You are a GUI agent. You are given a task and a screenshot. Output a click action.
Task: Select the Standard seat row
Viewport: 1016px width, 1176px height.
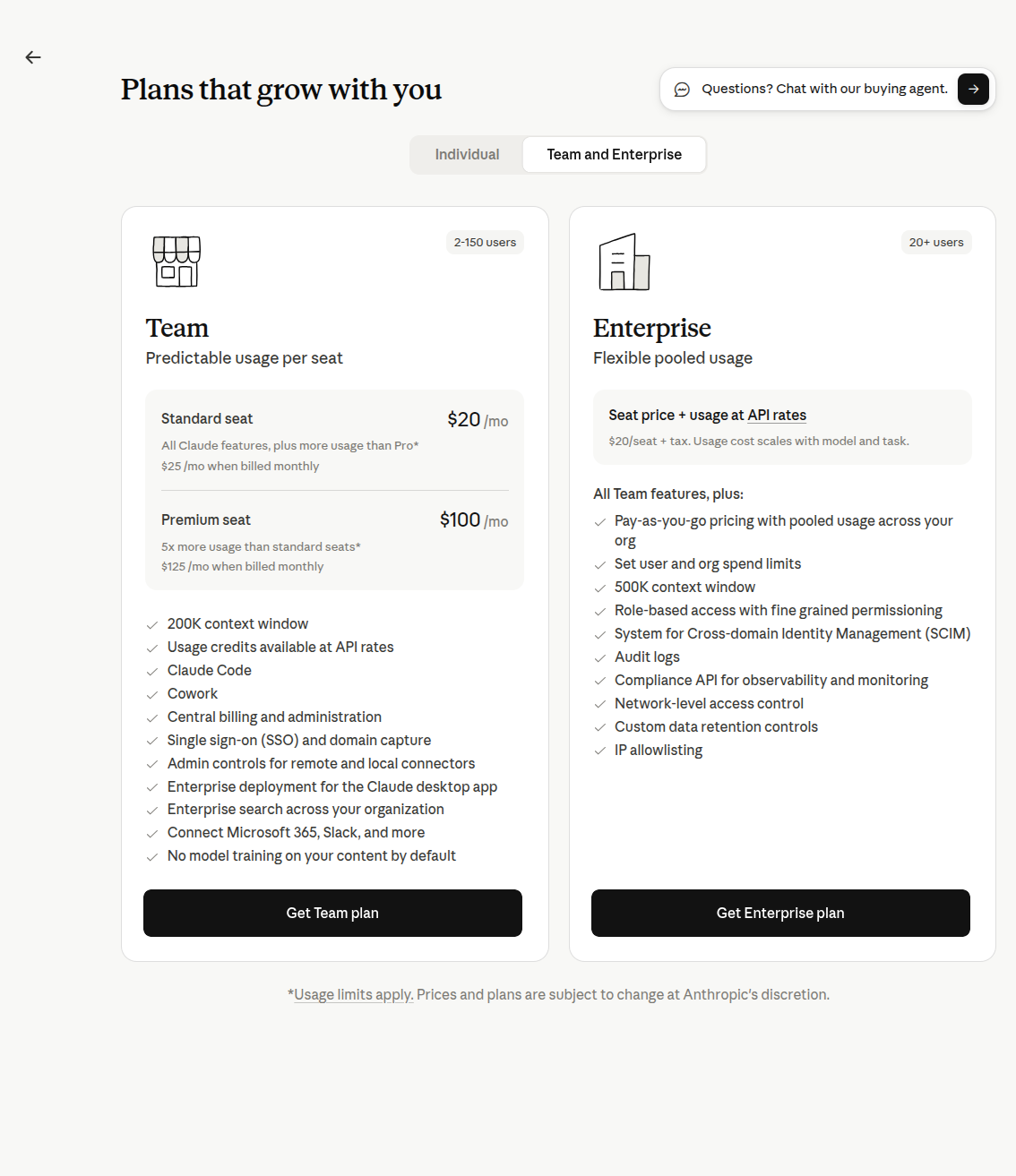334,441
